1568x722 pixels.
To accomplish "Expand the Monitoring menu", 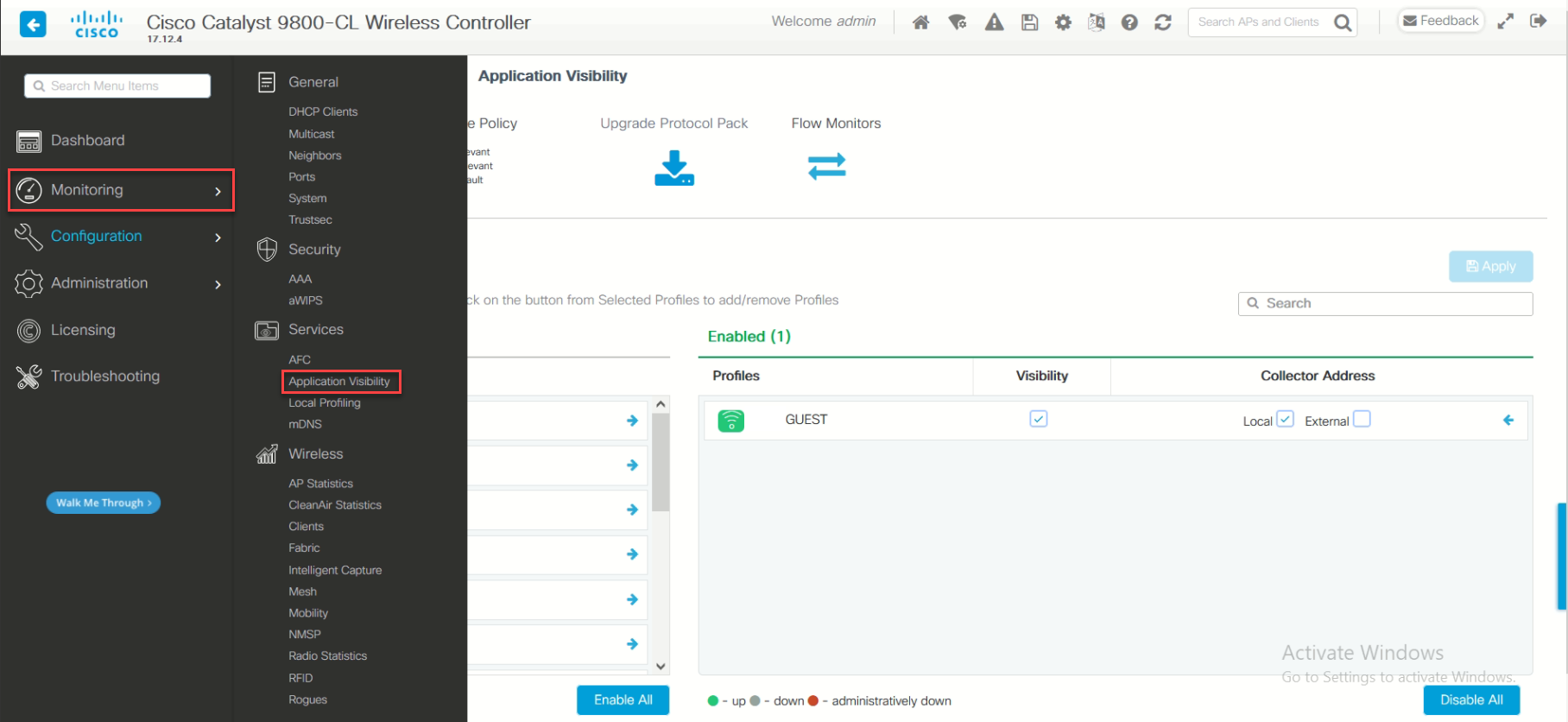I will tap(121, 190).
